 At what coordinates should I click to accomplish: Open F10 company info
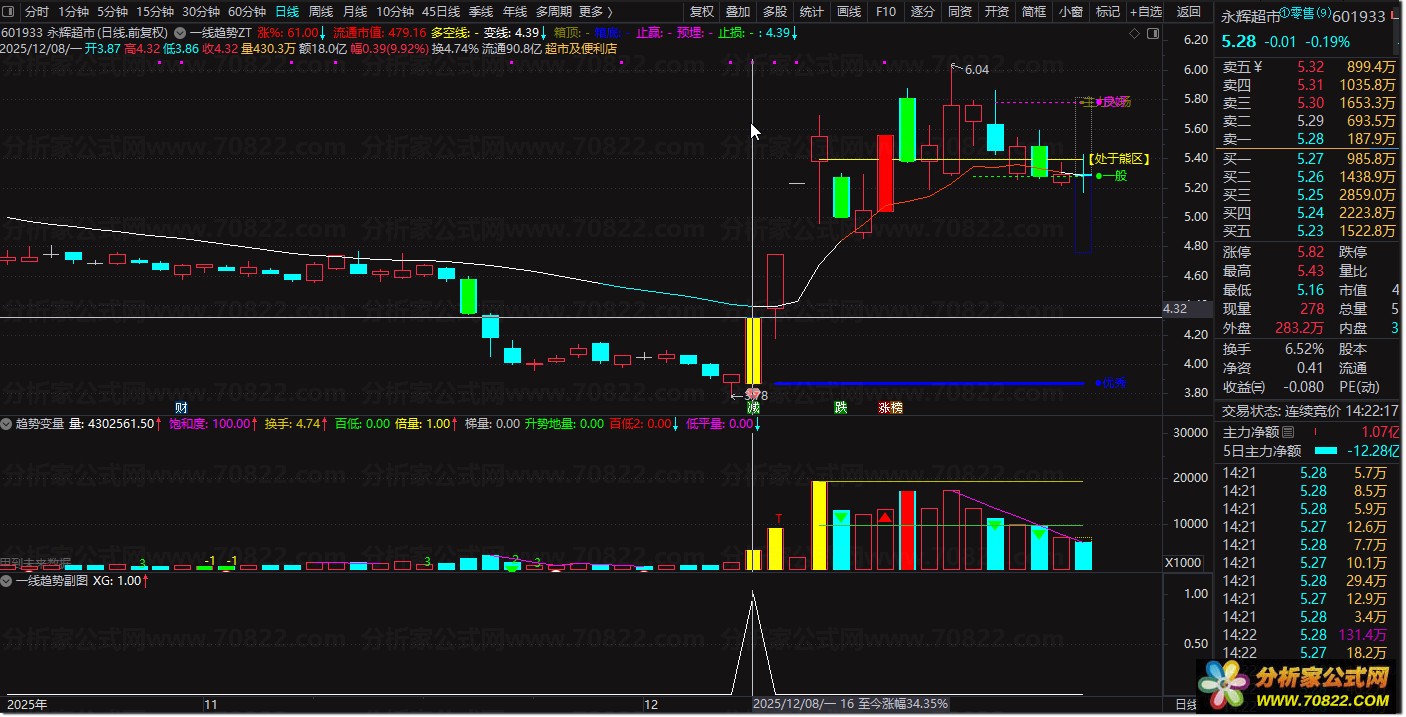click(886, 12)
